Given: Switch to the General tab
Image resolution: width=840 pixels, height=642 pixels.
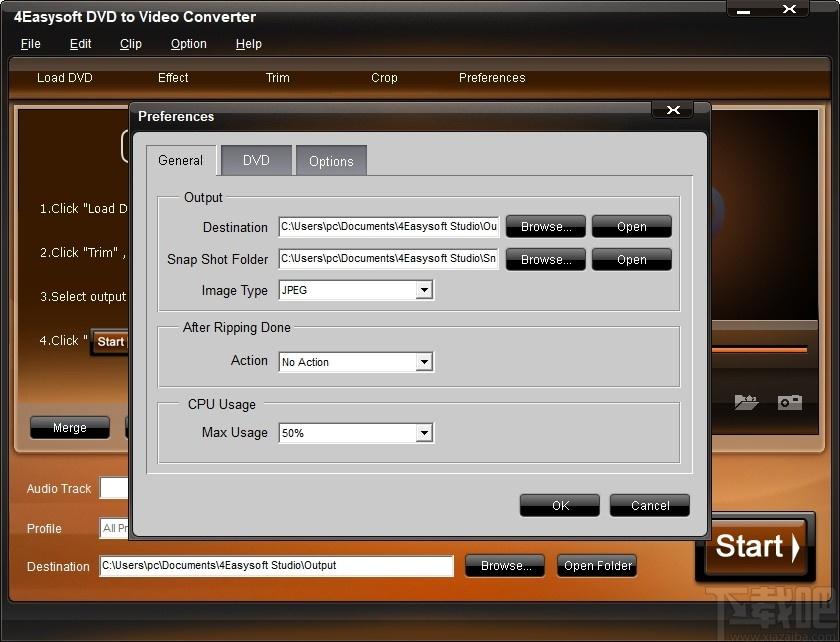Looking at the screenshot, I should pos(181,160).
